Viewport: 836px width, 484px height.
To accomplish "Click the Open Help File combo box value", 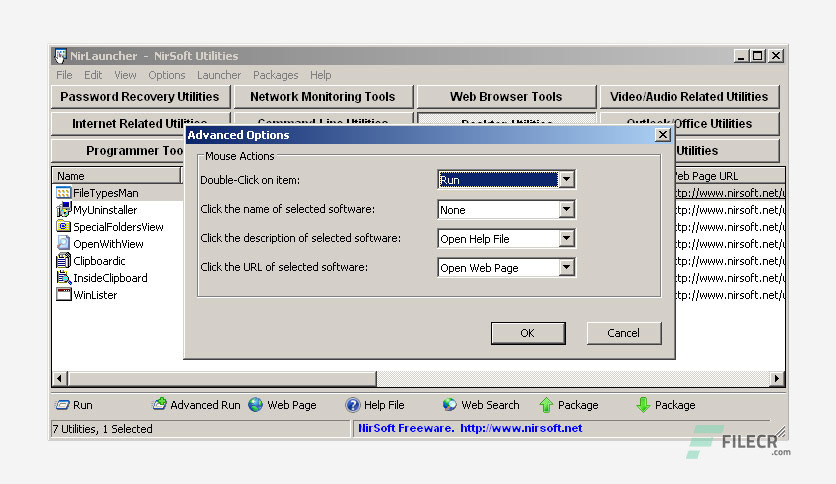I will pyautogui.click(x=475, y=239).
